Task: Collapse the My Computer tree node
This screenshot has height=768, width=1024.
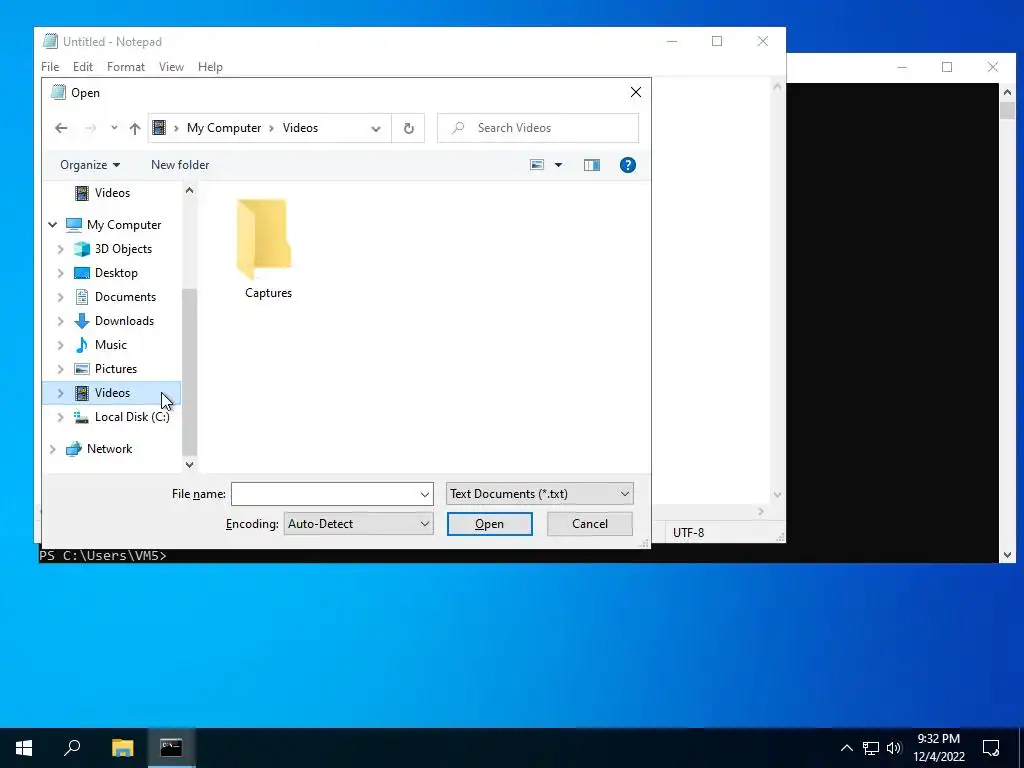Action: tap(52, 225)
